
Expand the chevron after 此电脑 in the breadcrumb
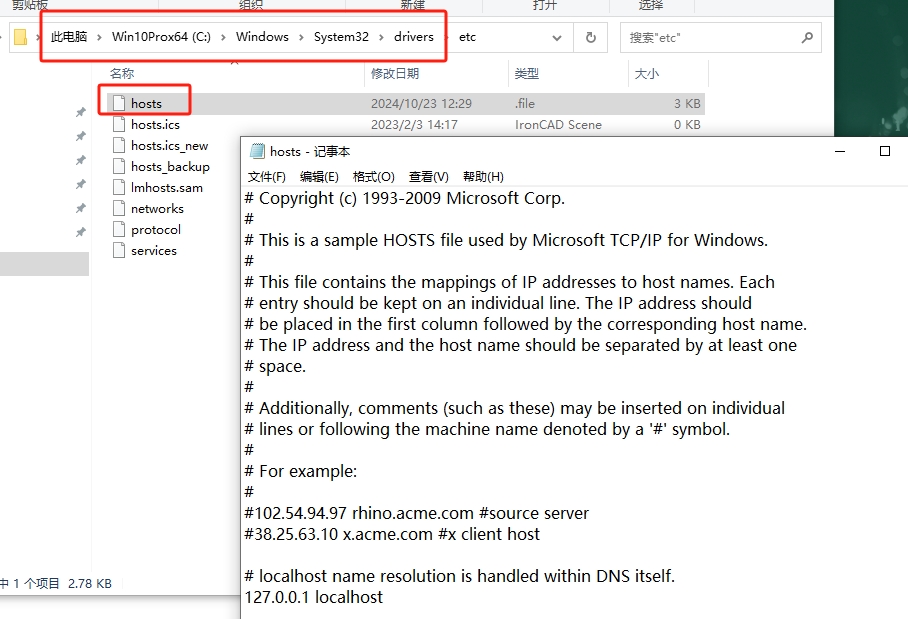pyautogui.click(x=99, y=38)
